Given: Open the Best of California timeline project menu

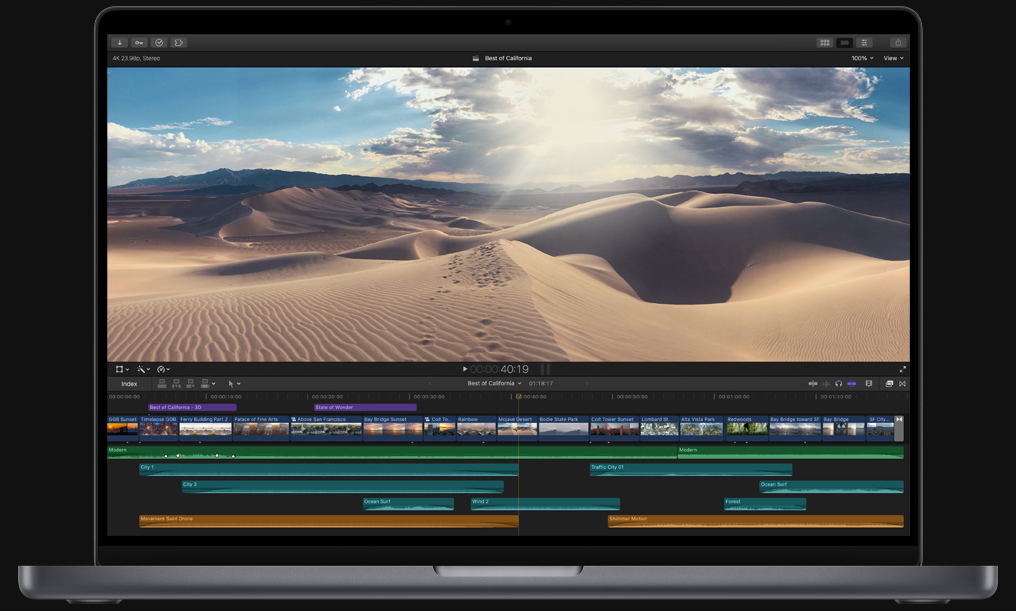Looking at the screenshot, I should point(494,384).
